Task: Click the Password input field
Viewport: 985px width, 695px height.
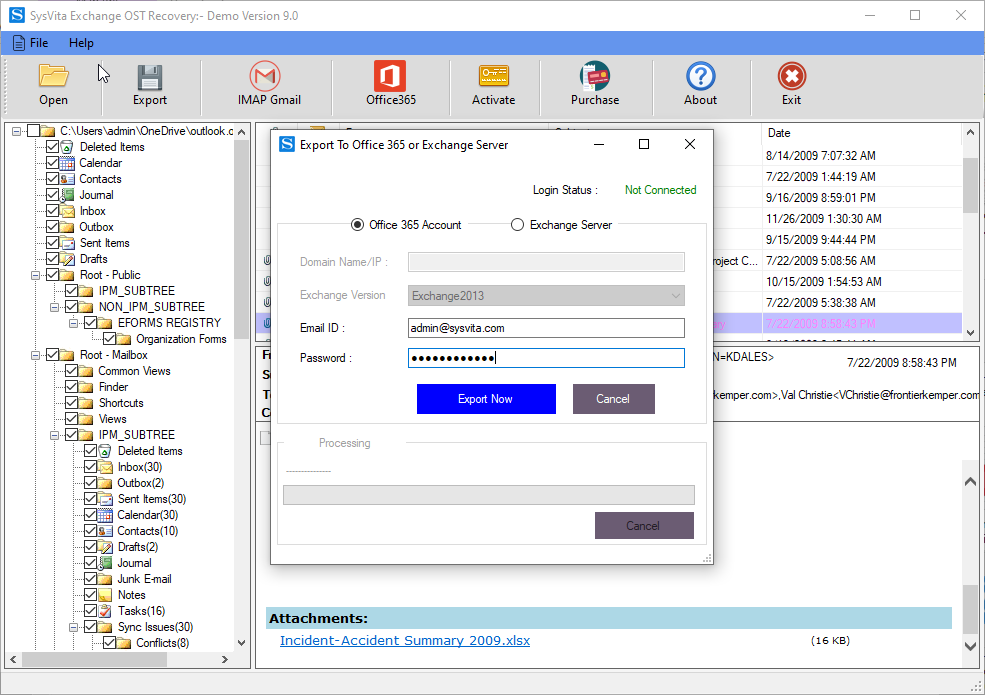Action: (x=546, y=358)
